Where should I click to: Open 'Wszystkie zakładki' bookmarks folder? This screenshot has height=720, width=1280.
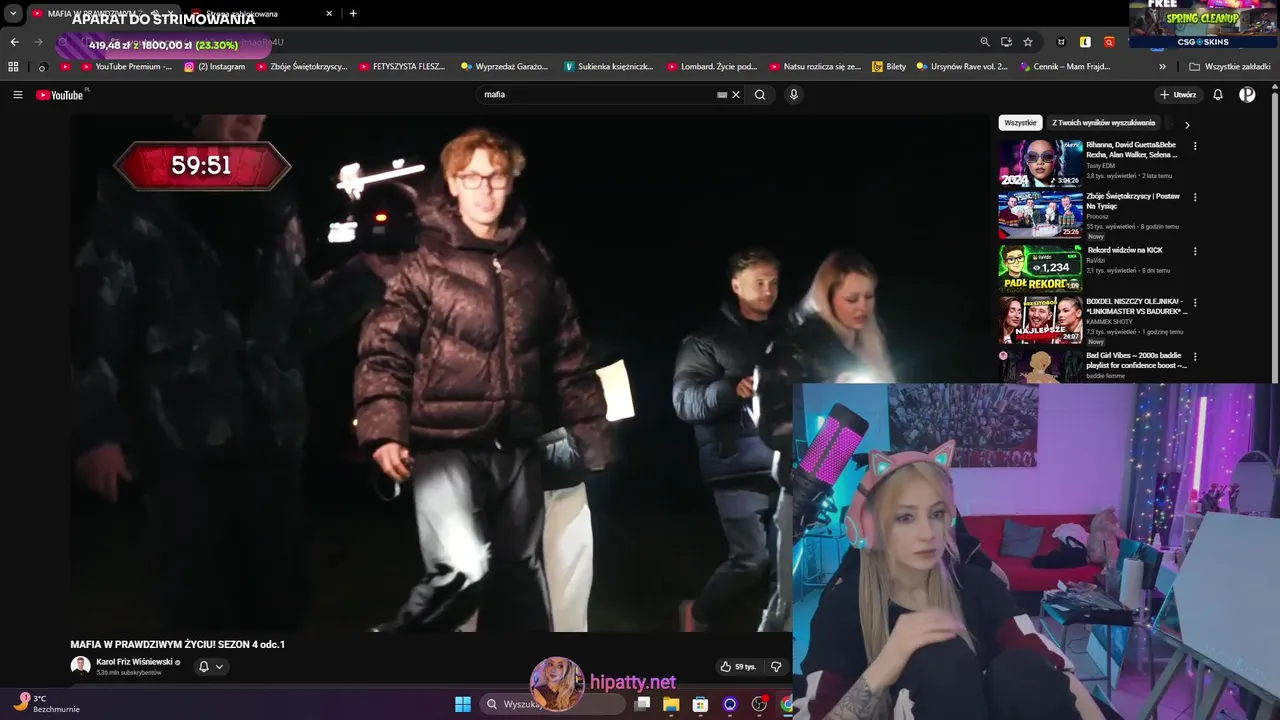pos(1229,67)
